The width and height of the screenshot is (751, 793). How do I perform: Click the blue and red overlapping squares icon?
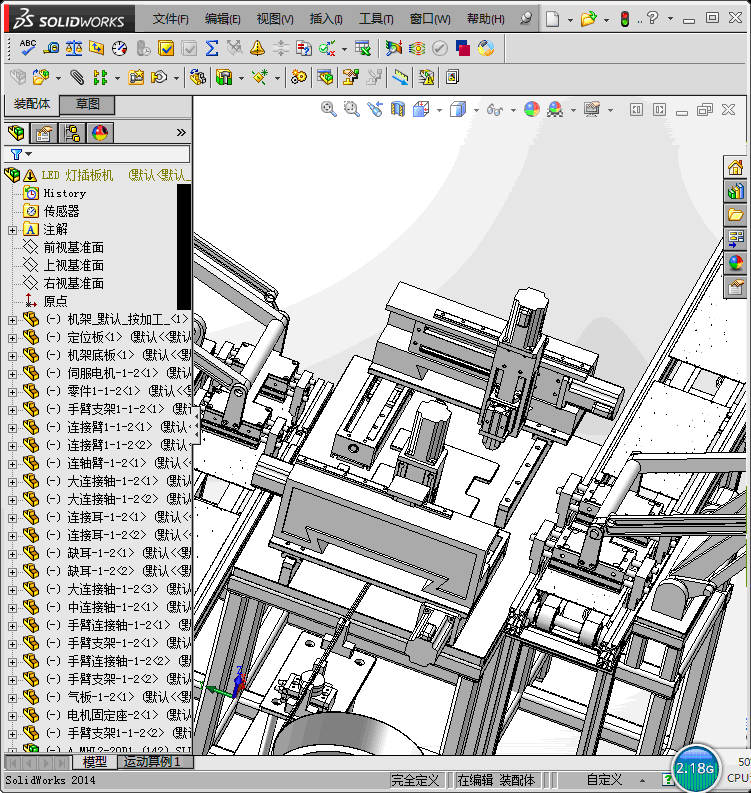coord(463,48)
